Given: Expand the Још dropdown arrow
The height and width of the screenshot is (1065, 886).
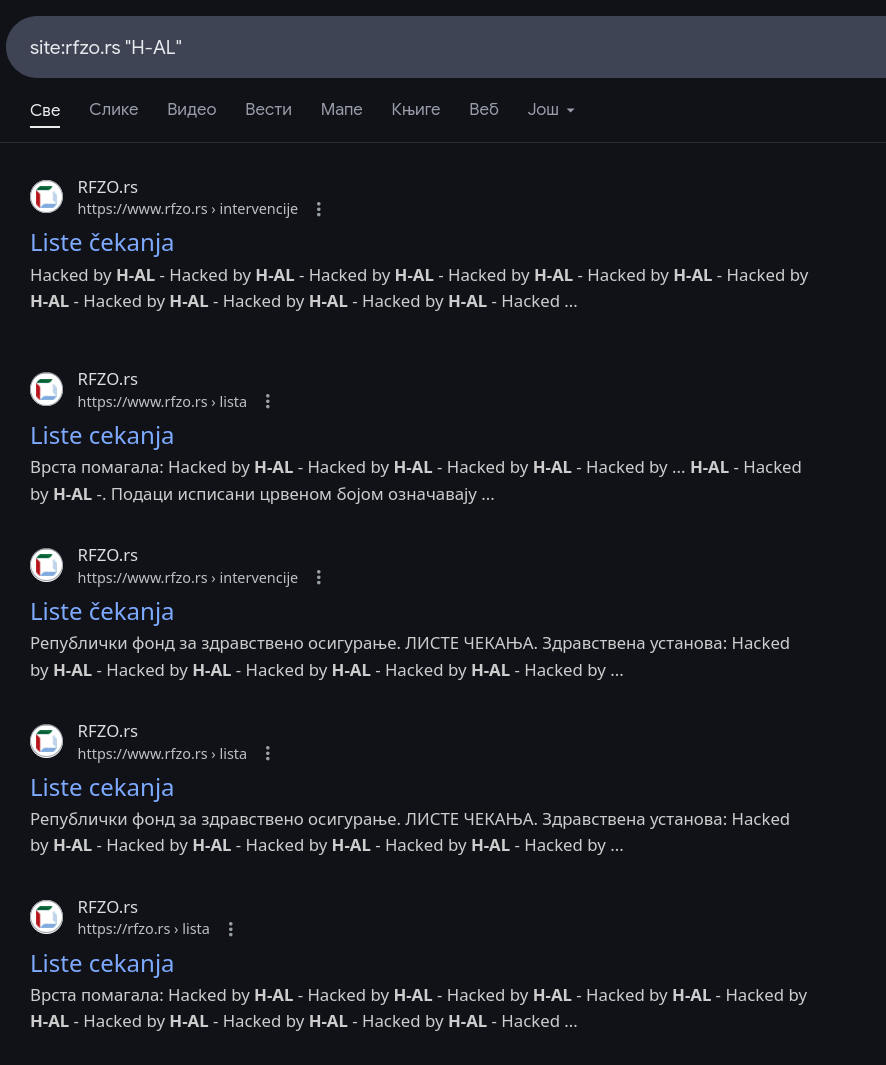Looking at the screenshot, I should [571, 110].
